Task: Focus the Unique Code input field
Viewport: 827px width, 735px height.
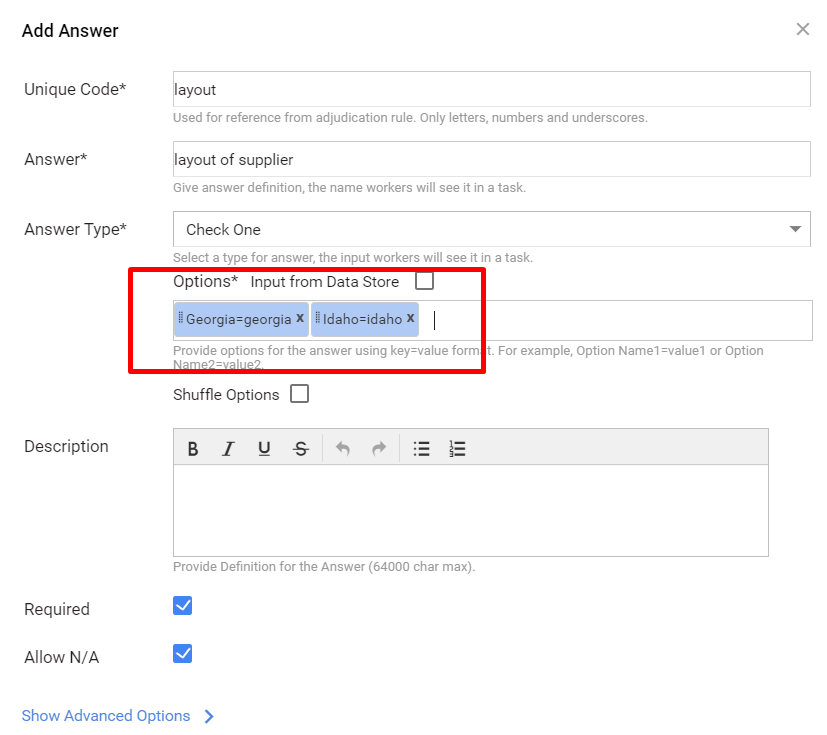Action: [492, 89]
